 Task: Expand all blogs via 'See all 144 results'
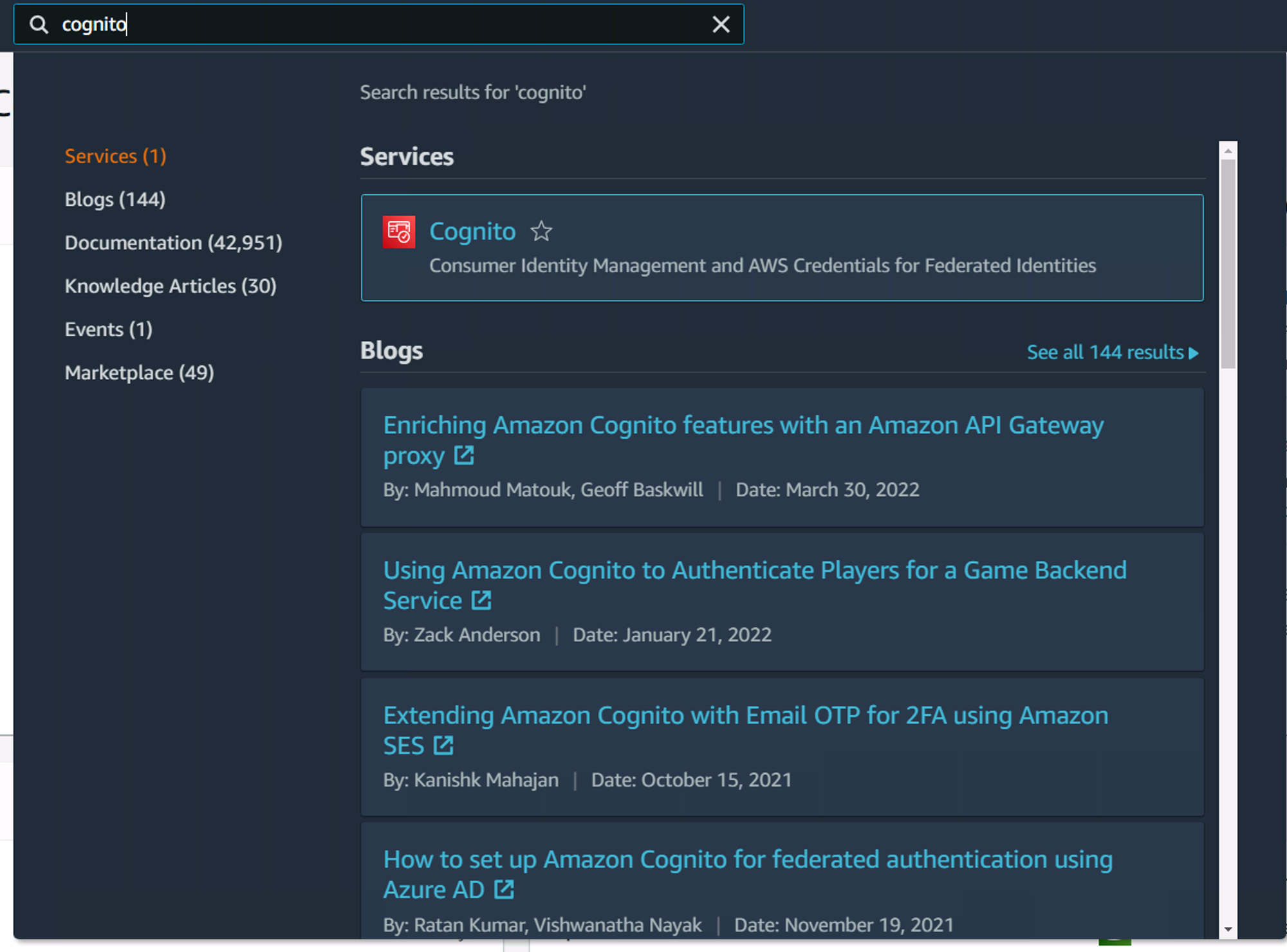(1113, 352)
